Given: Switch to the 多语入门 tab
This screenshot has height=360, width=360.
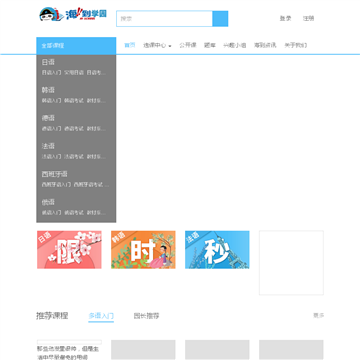Looking at the screenshot, I should [101, 316].
